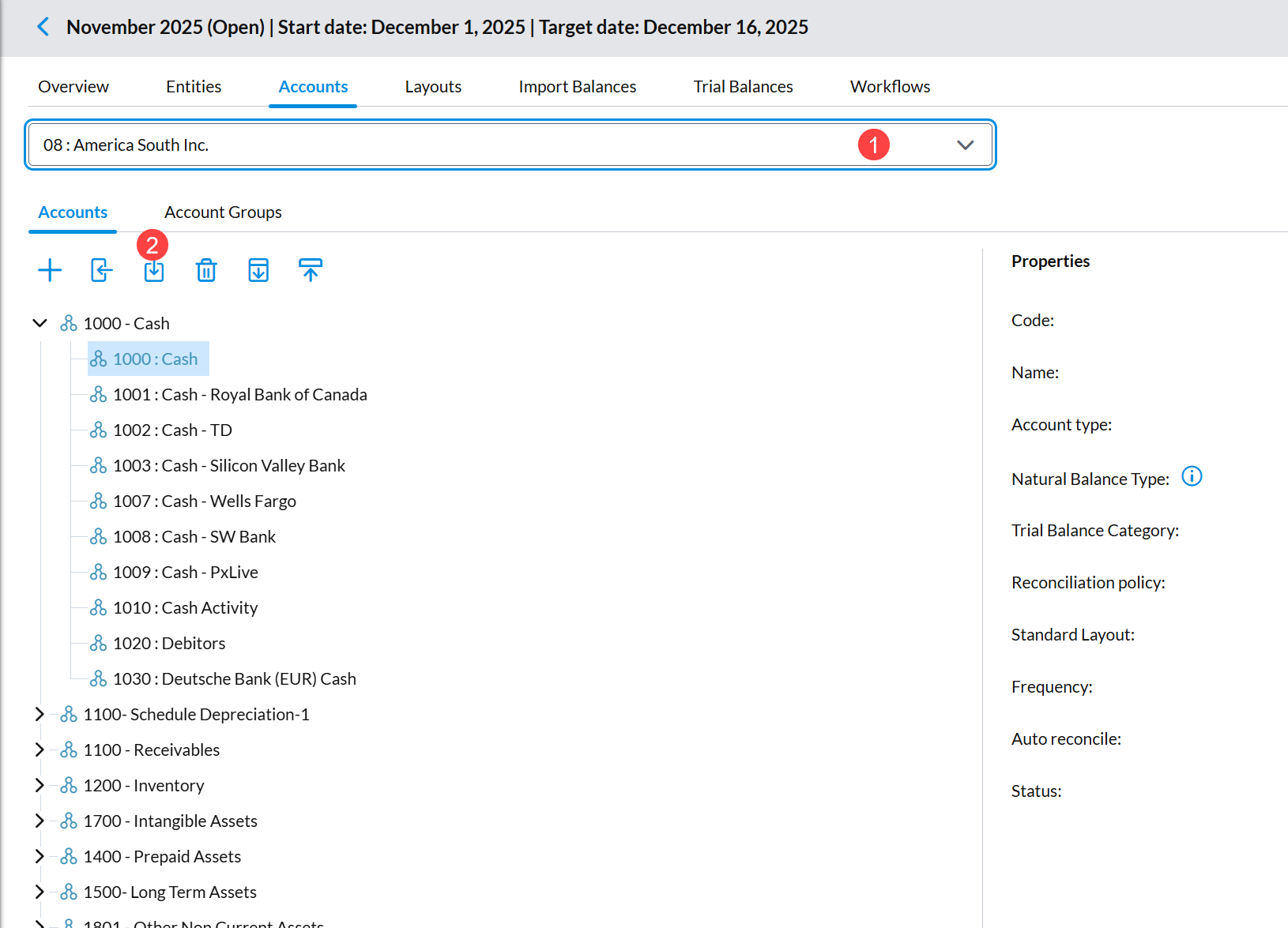1288x928 pixels.
Task: Go to the Import Balances tab
Action: coord(577,87)
